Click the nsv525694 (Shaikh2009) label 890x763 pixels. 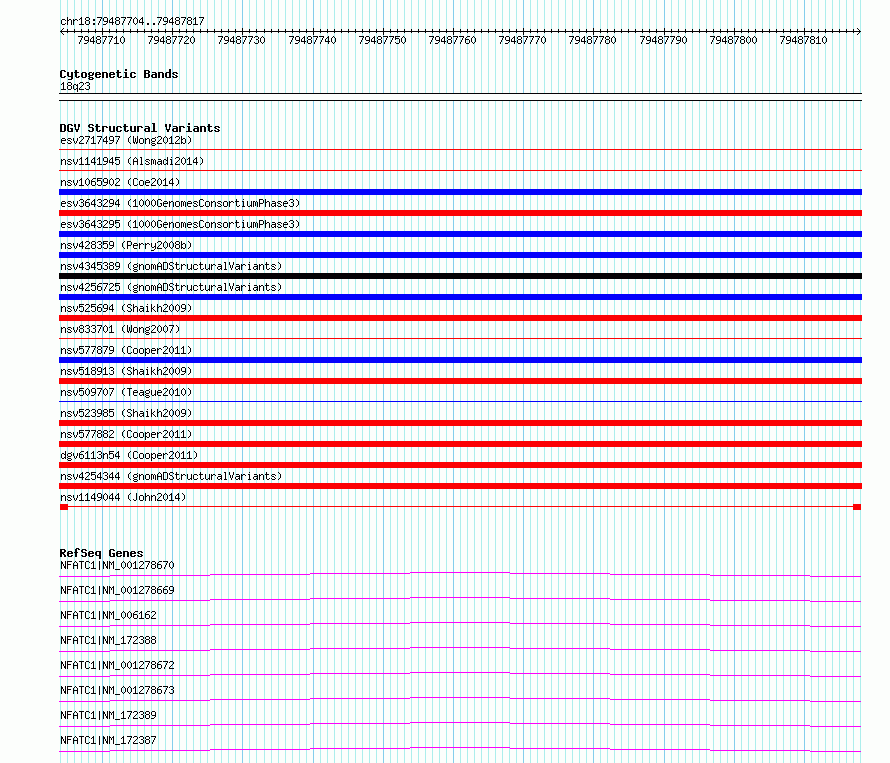[x=126, y=308]
